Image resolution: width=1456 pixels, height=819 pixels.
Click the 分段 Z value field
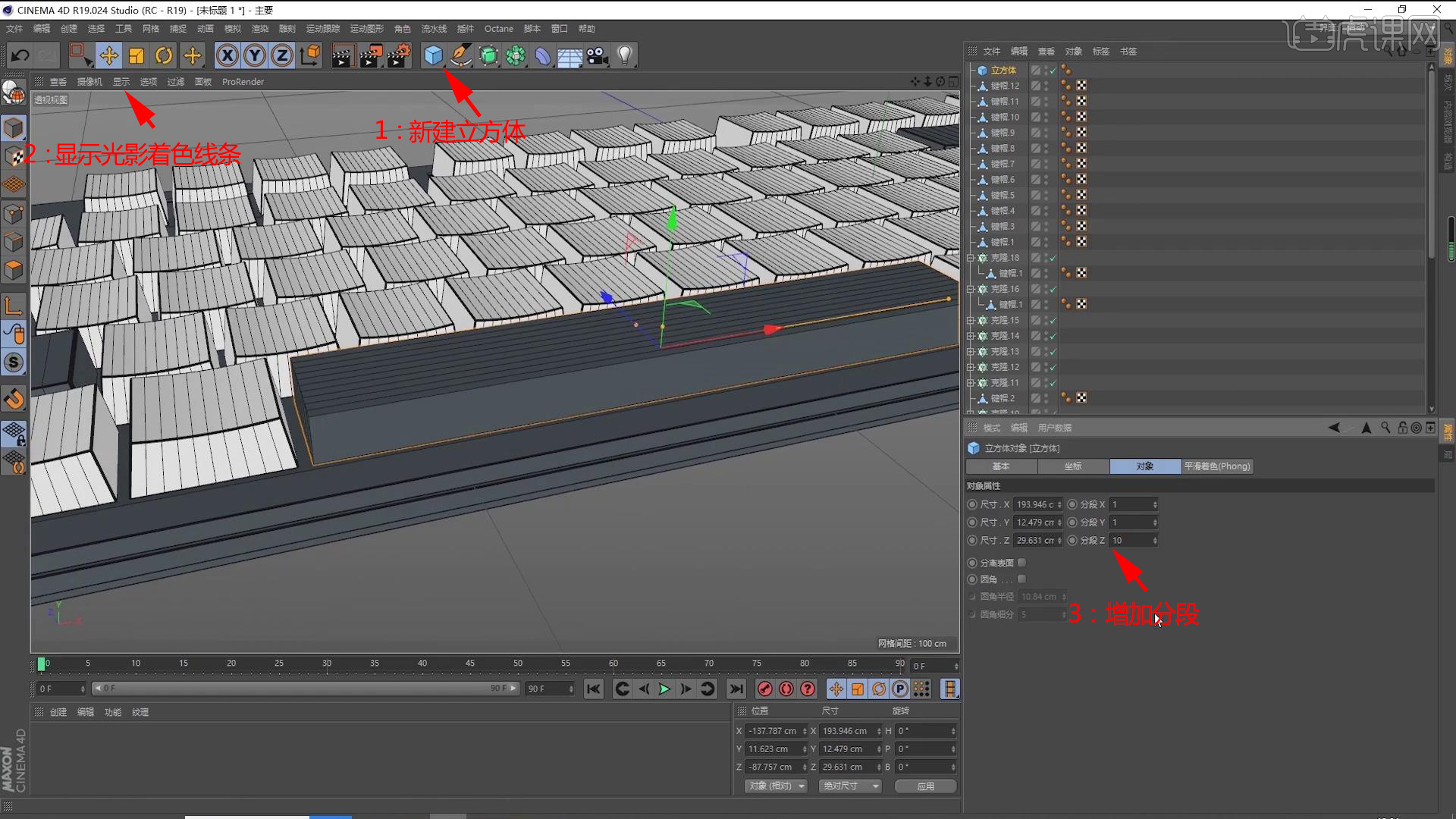1130,541
